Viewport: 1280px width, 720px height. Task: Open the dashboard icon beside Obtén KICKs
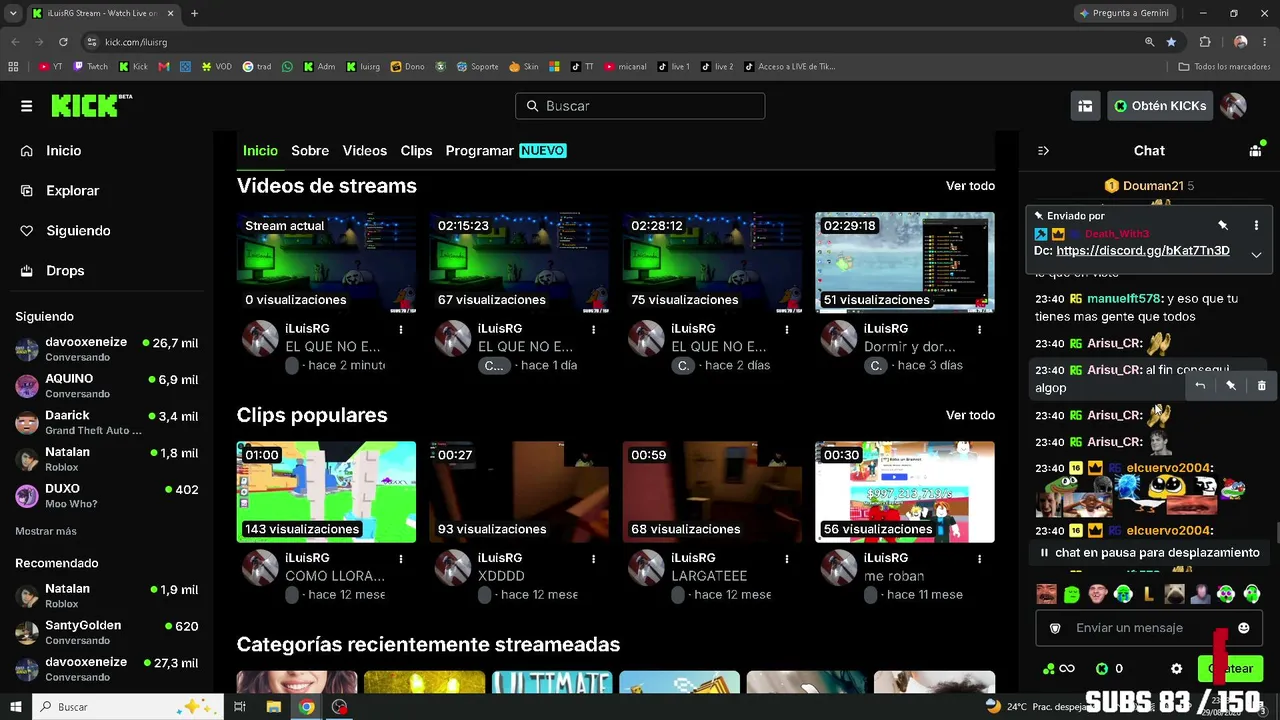point(1085,106)
